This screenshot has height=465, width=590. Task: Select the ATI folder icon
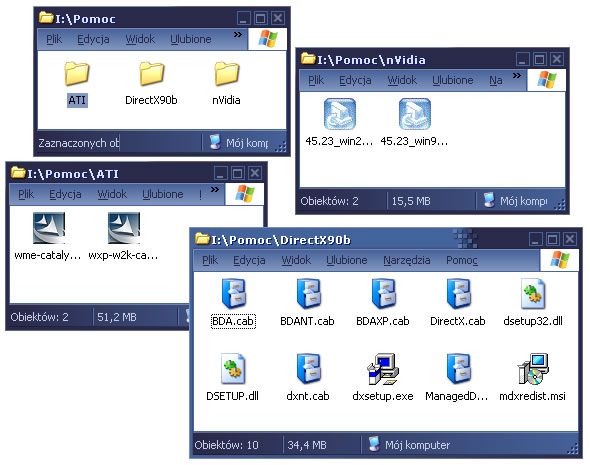pos(77,74)
